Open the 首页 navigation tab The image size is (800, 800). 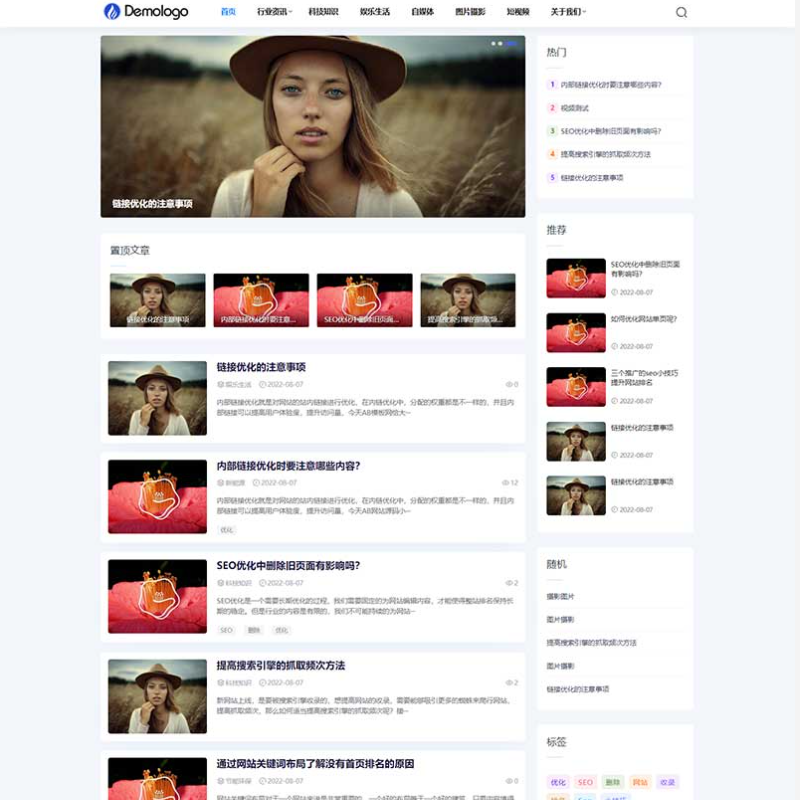228,12
